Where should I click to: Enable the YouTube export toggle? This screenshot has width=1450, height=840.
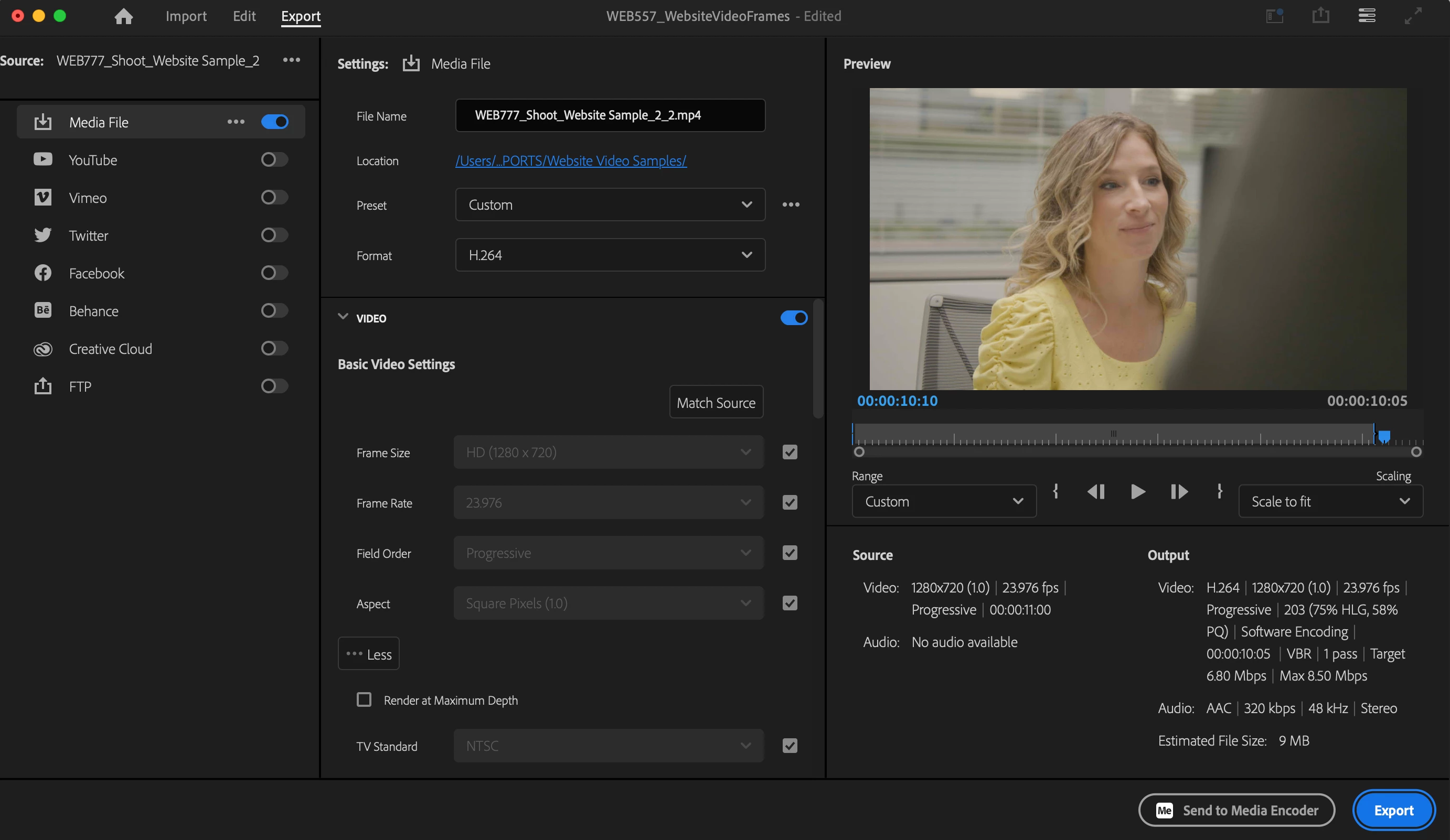[x=274, y=159]
